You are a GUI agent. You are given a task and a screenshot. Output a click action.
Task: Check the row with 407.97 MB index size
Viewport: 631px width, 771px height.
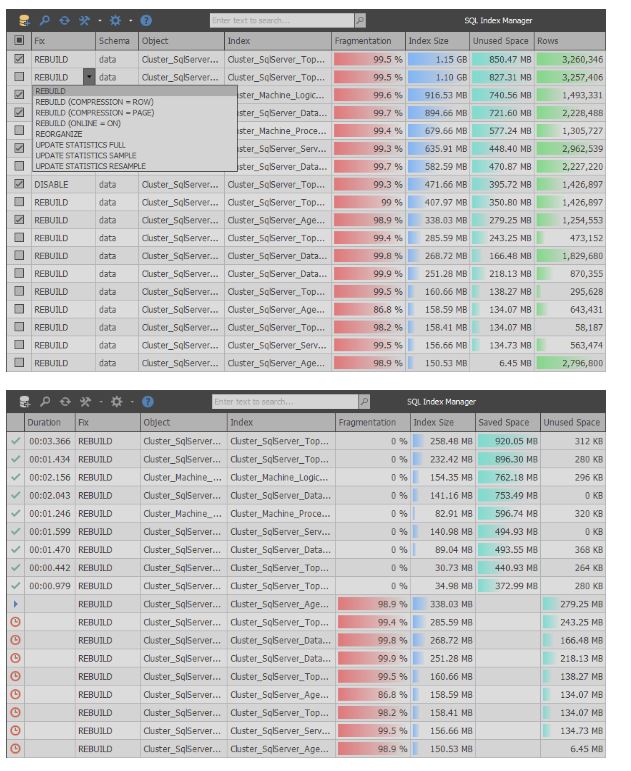[19, 202]
